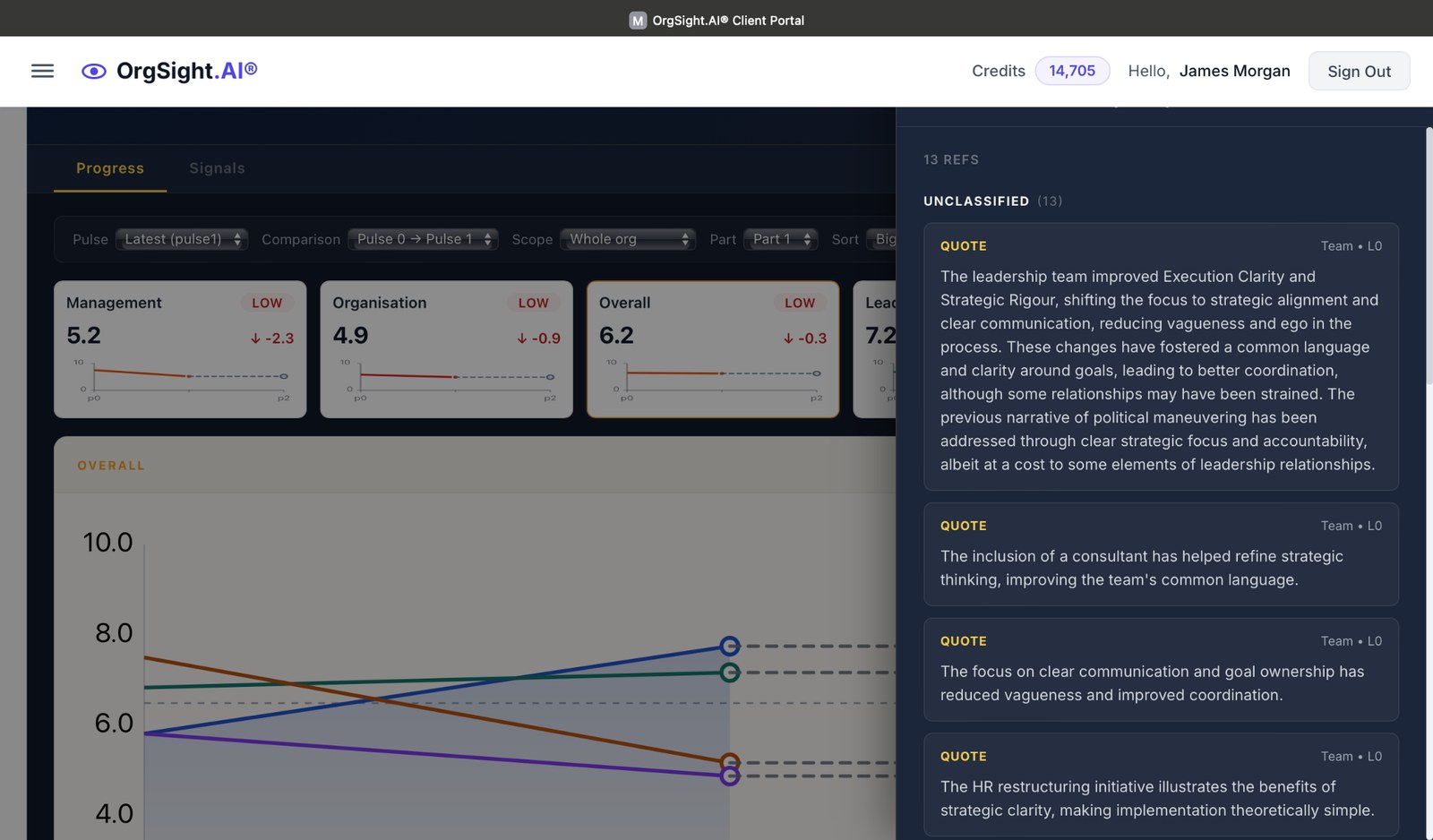Image resolution: width=1433 pixels, height=840 pixels.
Task: Click the OrgSight.AI eye logo
Action: click(x=94, y=72)
